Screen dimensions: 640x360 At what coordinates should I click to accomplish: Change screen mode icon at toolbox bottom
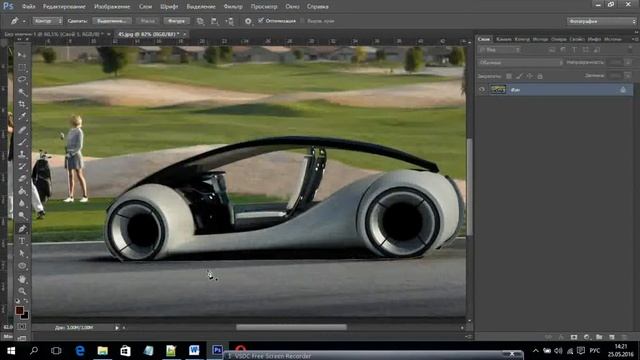[x=22, y=338]
